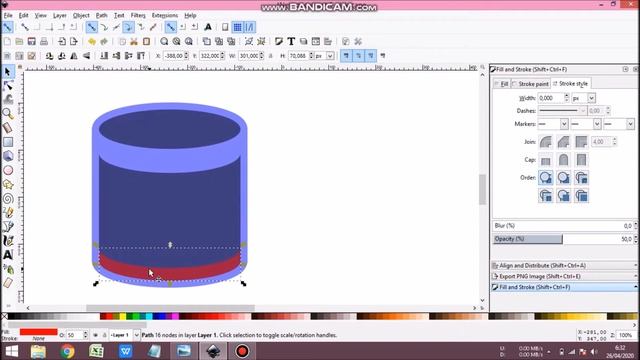Adjust the Opacity (%) slider
This screenshot has width=640, height=360.
click(x=564, y=239)
